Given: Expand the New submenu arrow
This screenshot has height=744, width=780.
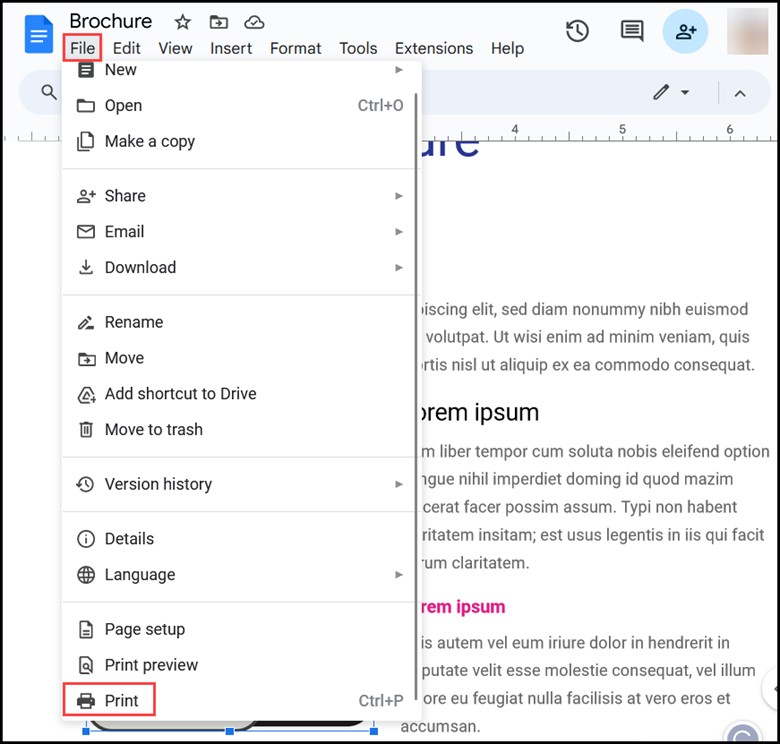Looking at the screenshot, I should (x=398, y=70).
